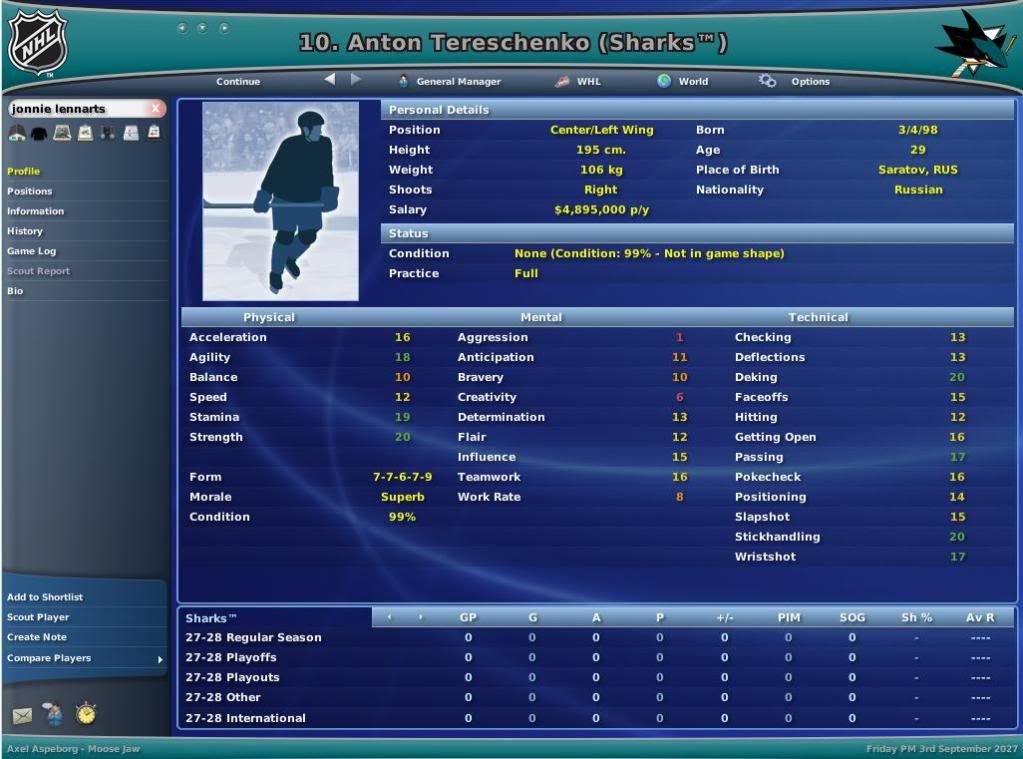Sort stats by the PIM column header

click(x=789, y=617)
